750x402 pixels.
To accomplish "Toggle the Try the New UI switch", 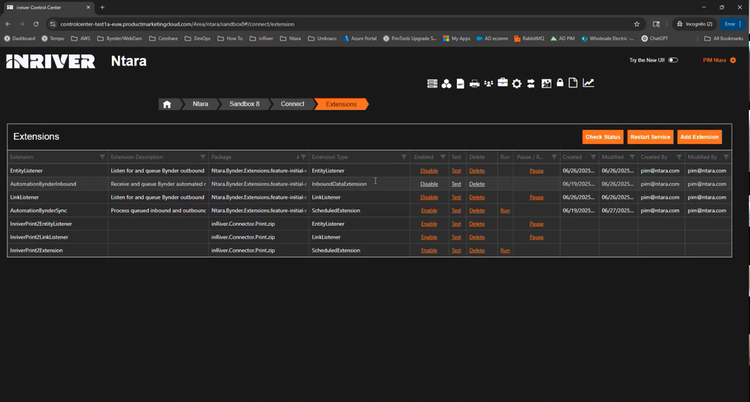I will click(x=673, y=60).
